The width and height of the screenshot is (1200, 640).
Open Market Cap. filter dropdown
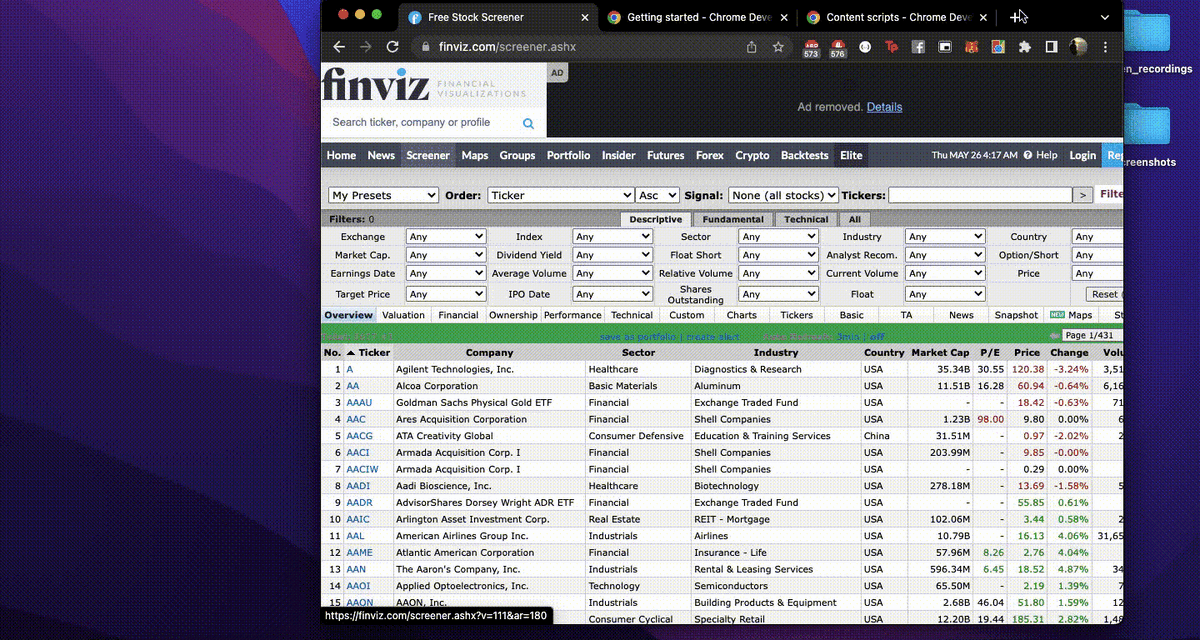(446, 255)
